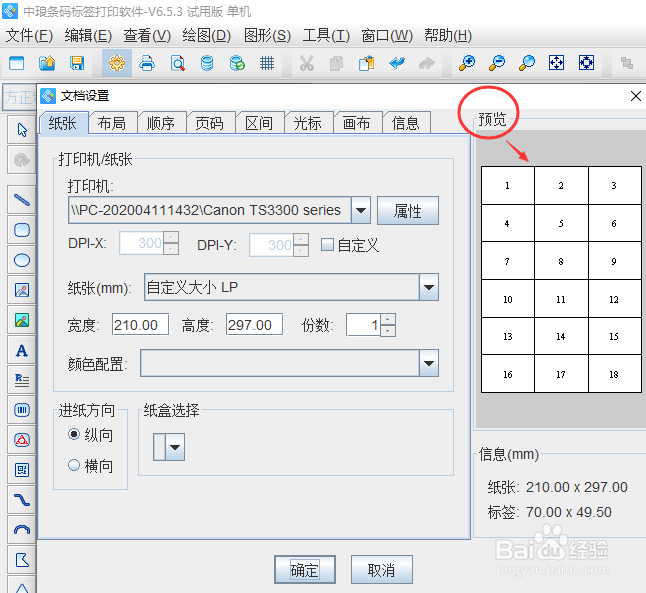Open Print Preview with the magnifier-page icon
The image size is (646, 593).
pos(178,63)
